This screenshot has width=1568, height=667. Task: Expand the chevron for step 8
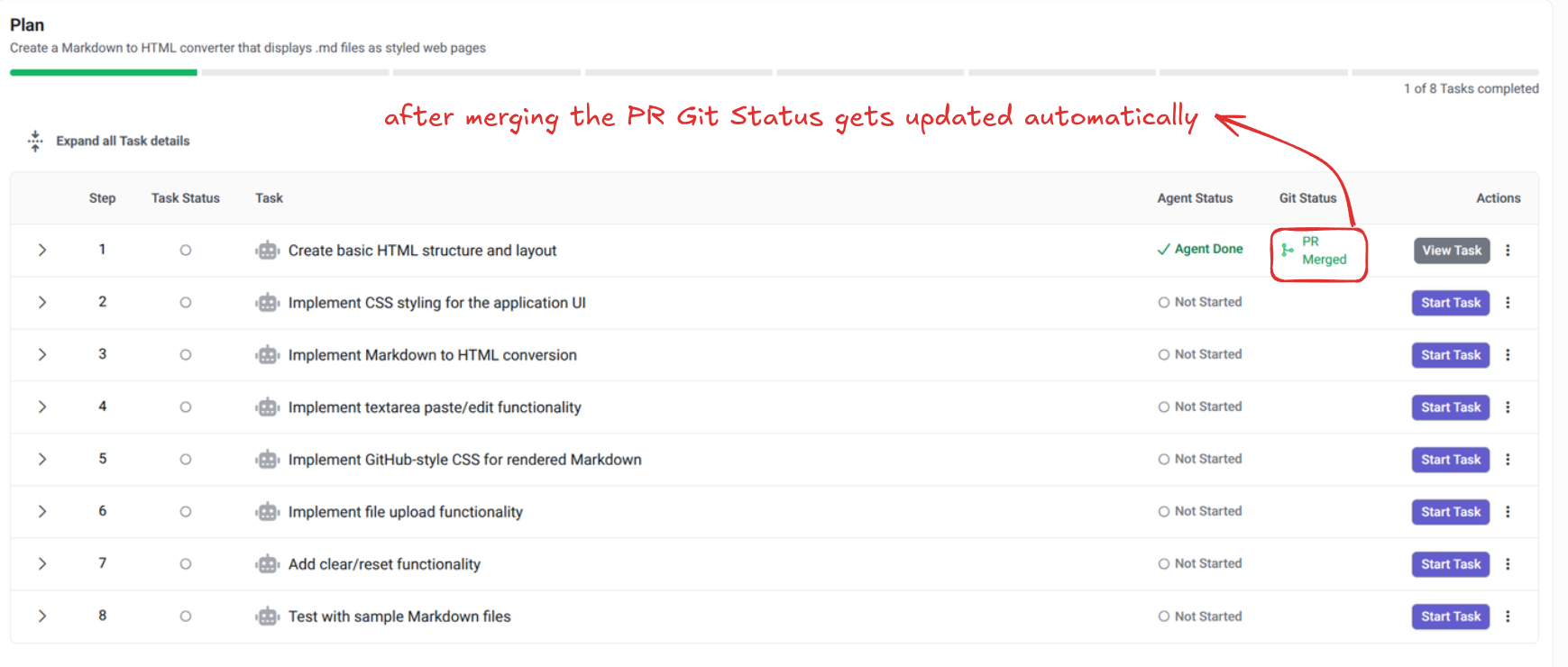(x=42, y=617)
